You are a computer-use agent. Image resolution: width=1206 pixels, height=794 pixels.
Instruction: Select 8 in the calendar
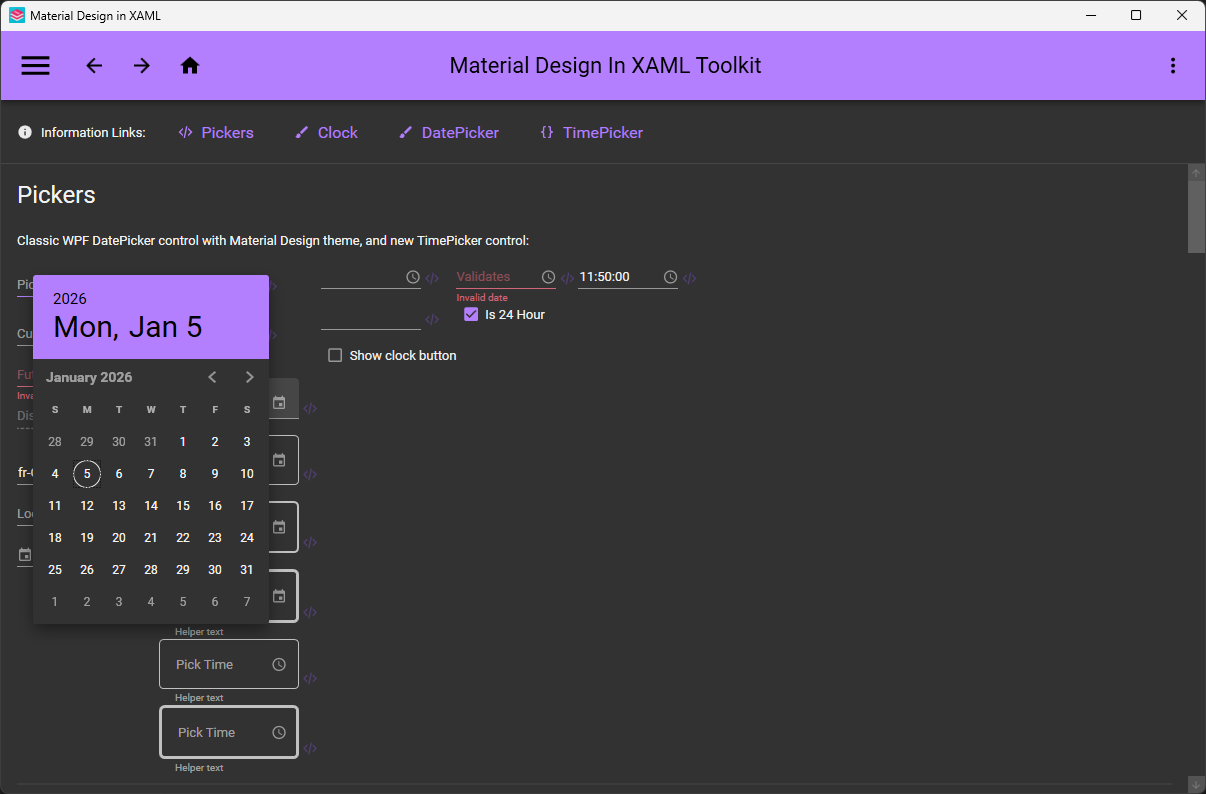coord(183,474)
